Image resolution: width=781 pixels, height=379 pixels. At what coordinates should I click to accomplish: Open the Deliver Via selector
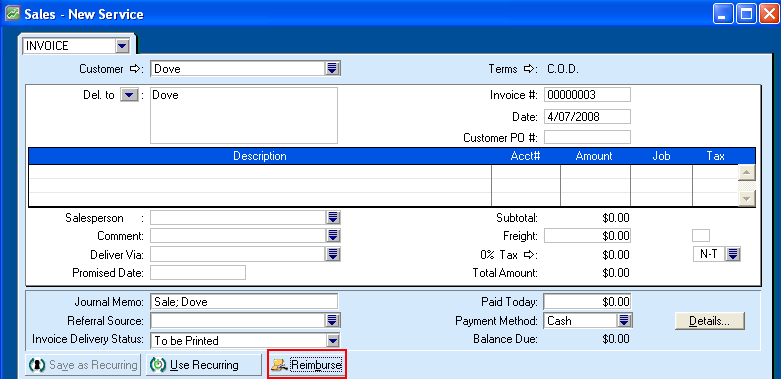tap(333, 254)
